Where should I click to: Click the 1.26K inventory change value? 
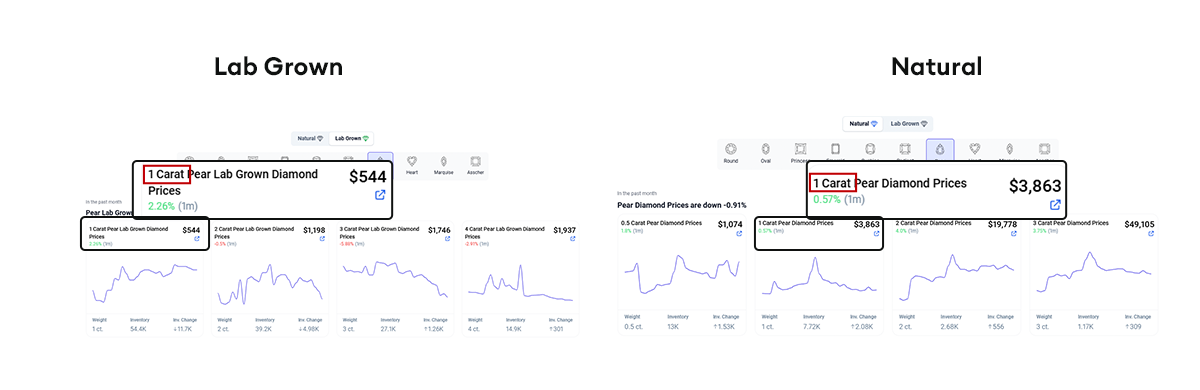434,328
